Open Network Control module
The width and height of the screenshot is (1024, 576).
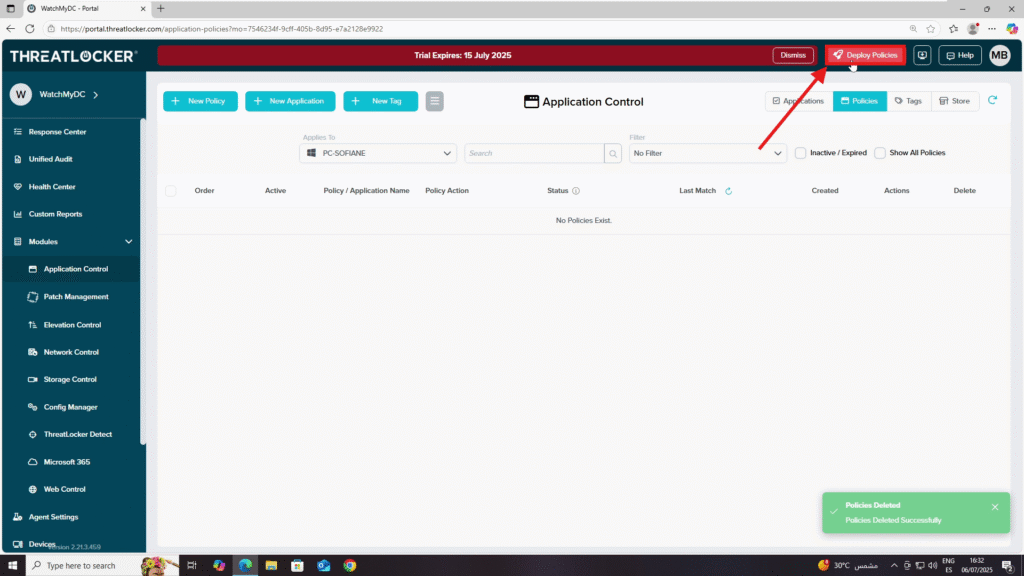71,352
